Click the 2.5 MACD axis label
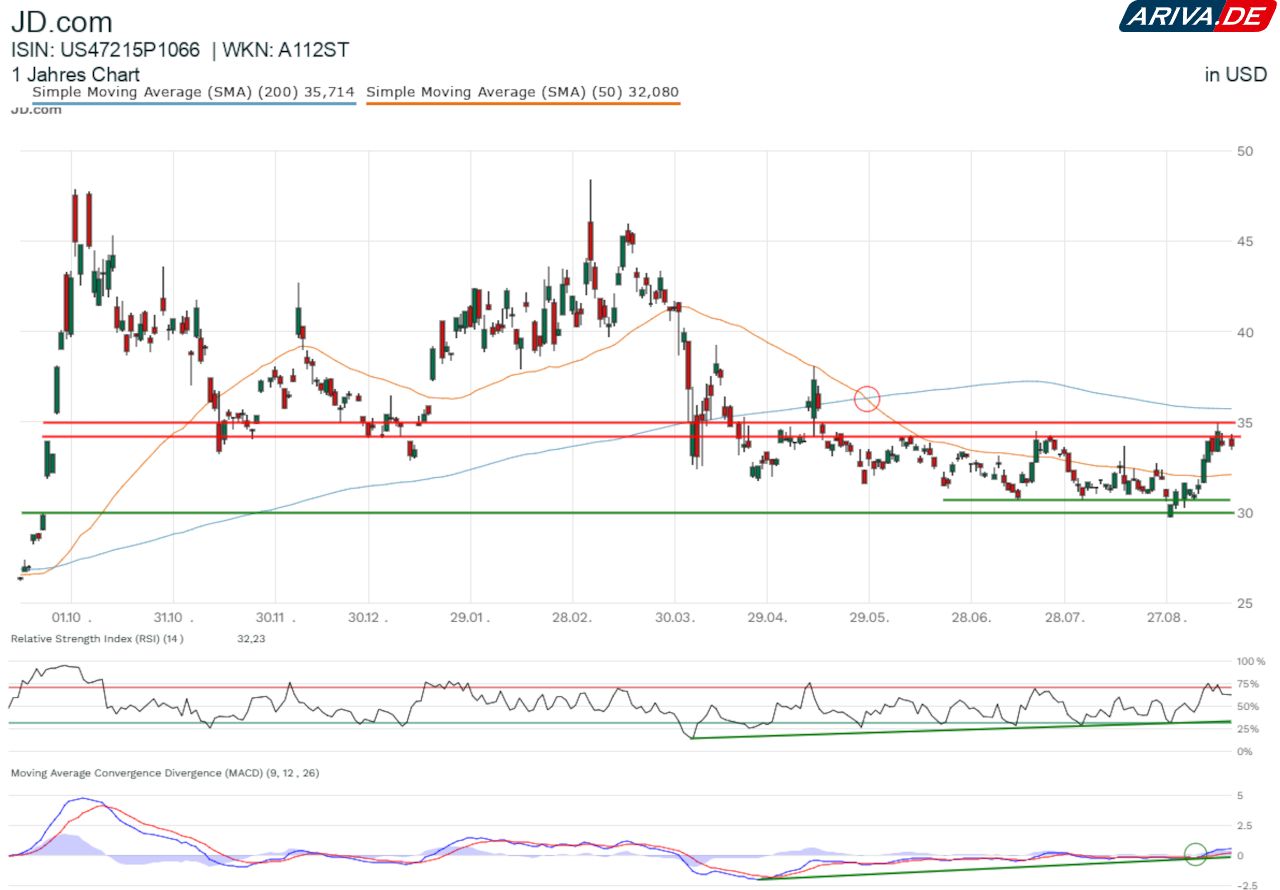 tap(1246, 826)
